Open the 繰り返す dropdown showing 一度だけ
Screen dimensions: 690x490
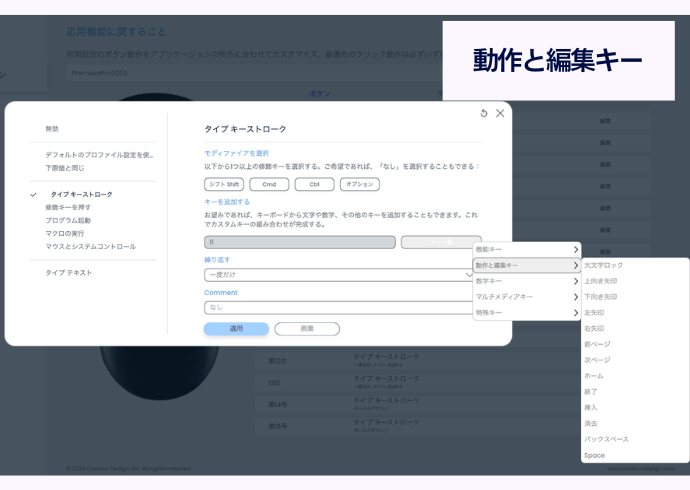tap(340, 274)
